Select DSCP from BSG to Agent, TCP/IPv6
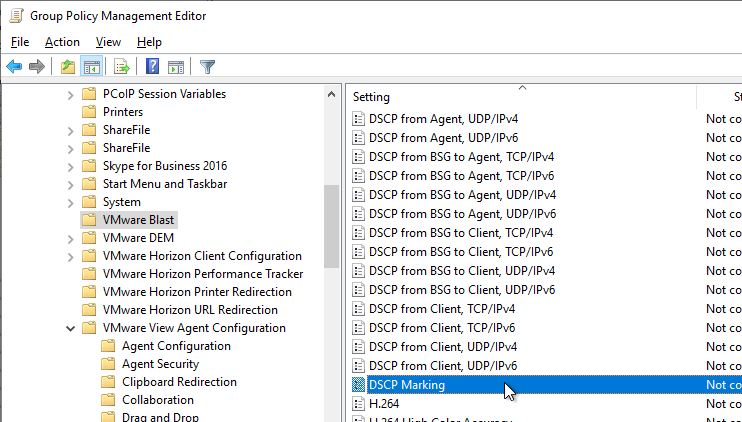 pyautogui.click(x=461, y=176)
